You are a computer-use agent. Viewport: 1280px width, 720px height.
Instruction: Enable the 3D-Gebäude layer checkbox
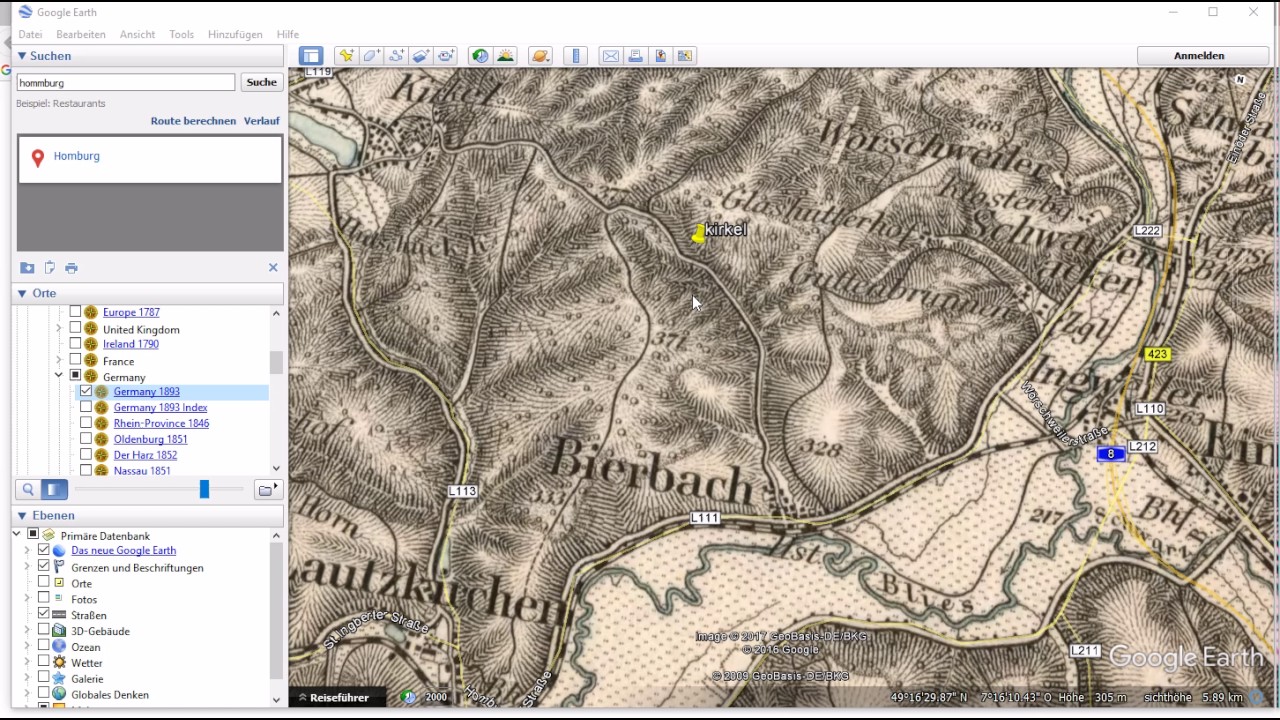pos(43,630)
